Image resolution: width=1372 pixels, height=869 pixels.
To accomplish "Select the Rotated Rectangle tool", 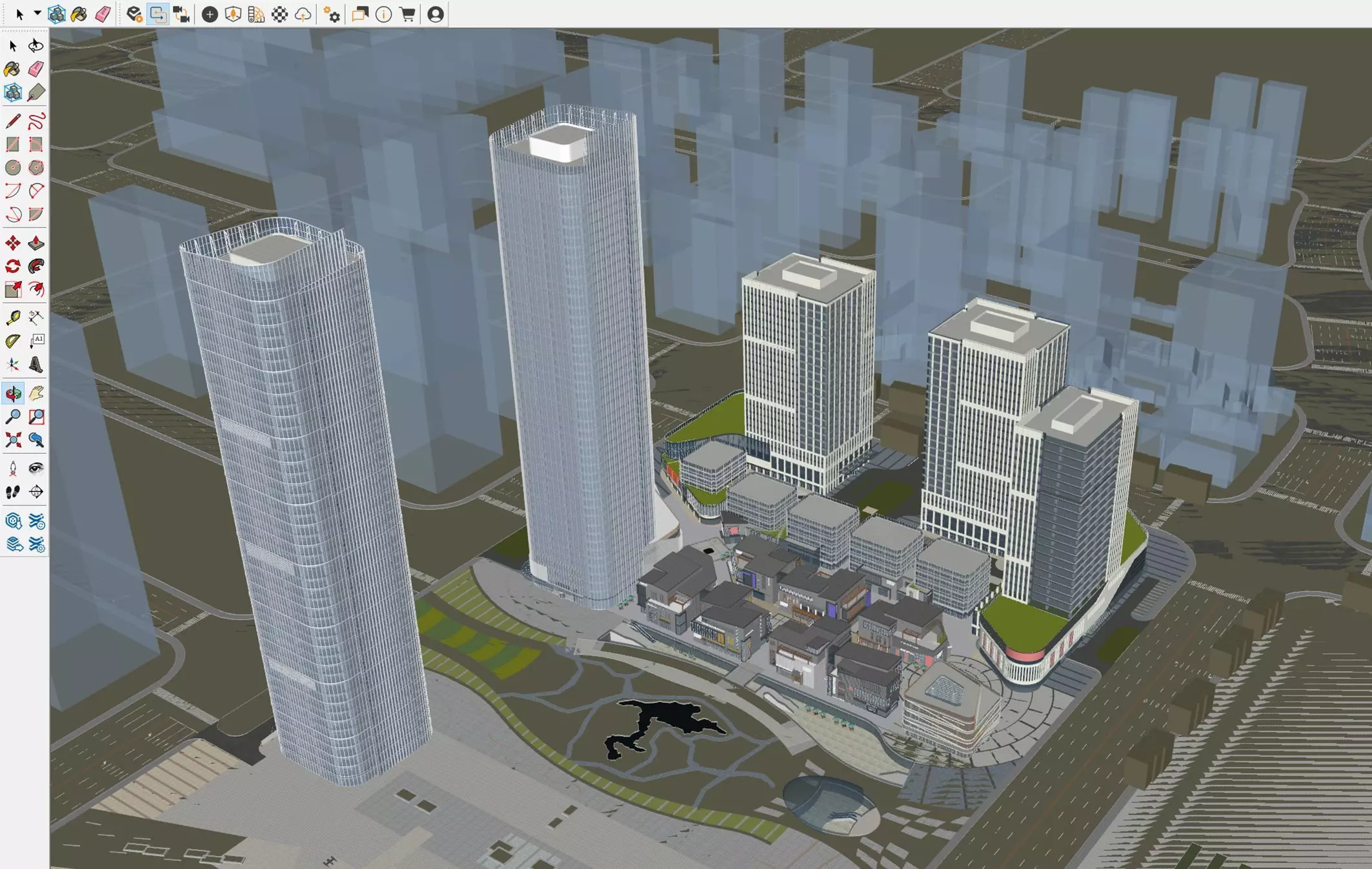I will coord(36,144).
